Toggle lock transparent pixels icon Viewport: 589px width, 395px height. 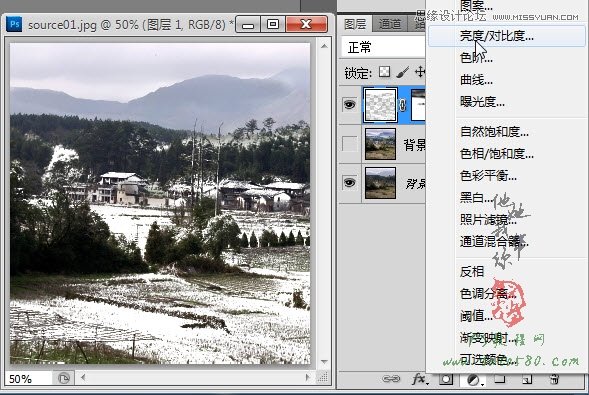tap(384, 72)
